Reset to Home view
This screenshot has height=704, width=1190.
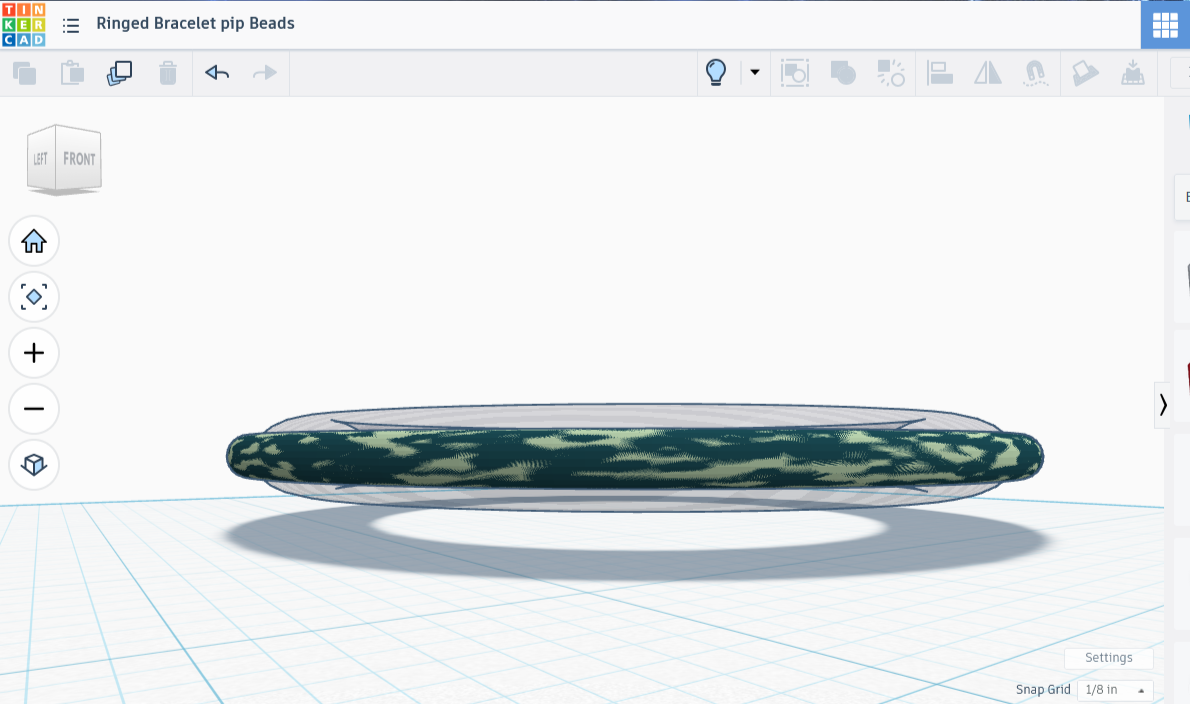33,241
